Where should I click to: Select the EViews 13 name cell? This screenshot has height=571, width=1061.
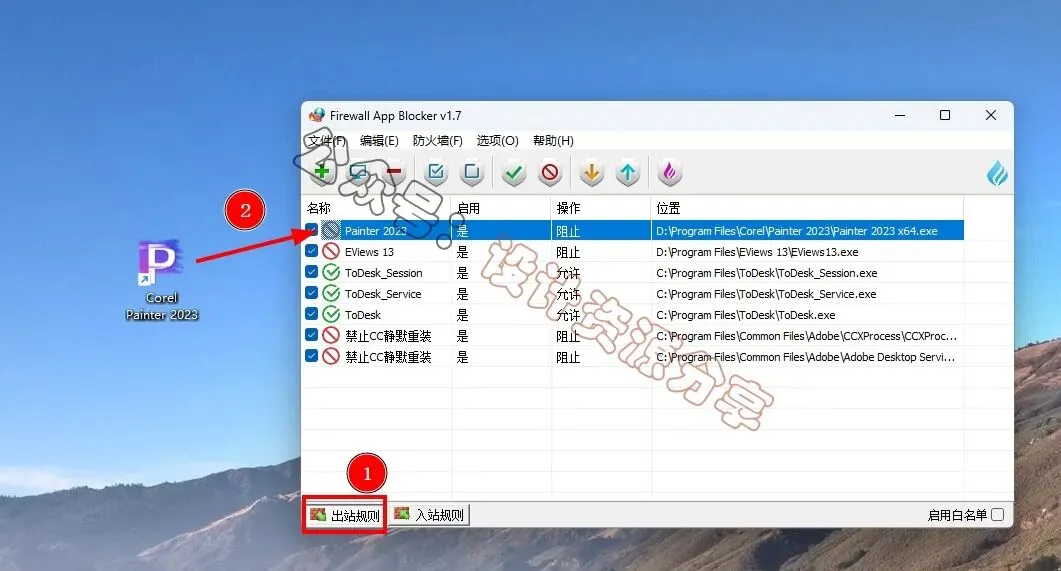click(369, 252)
